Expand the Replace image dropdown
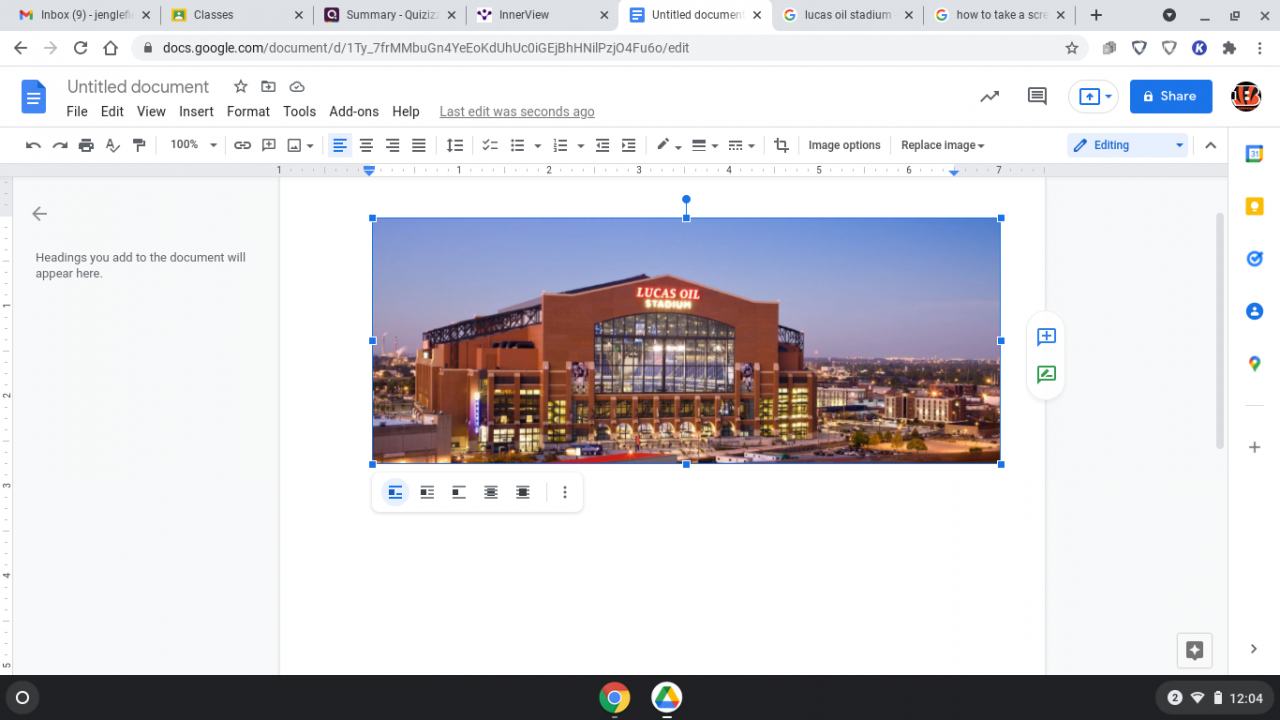Image resolution: width=1280 pixels, height=720 pixels. (942, 145)
